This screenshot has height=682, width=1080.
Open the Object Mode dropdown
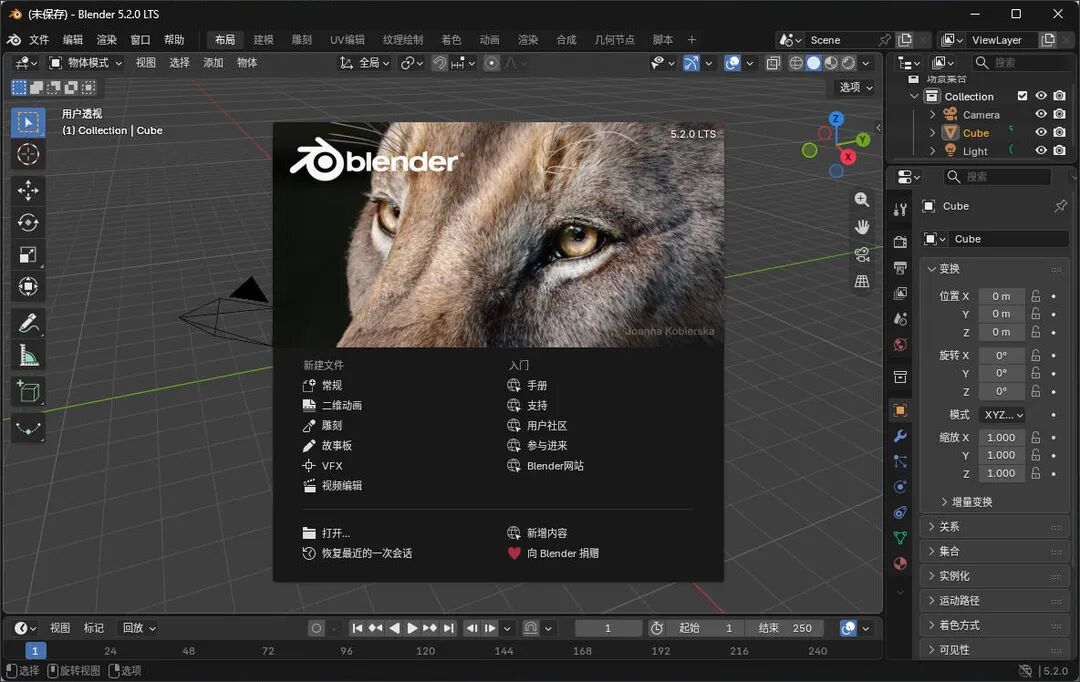click(86, 63)
